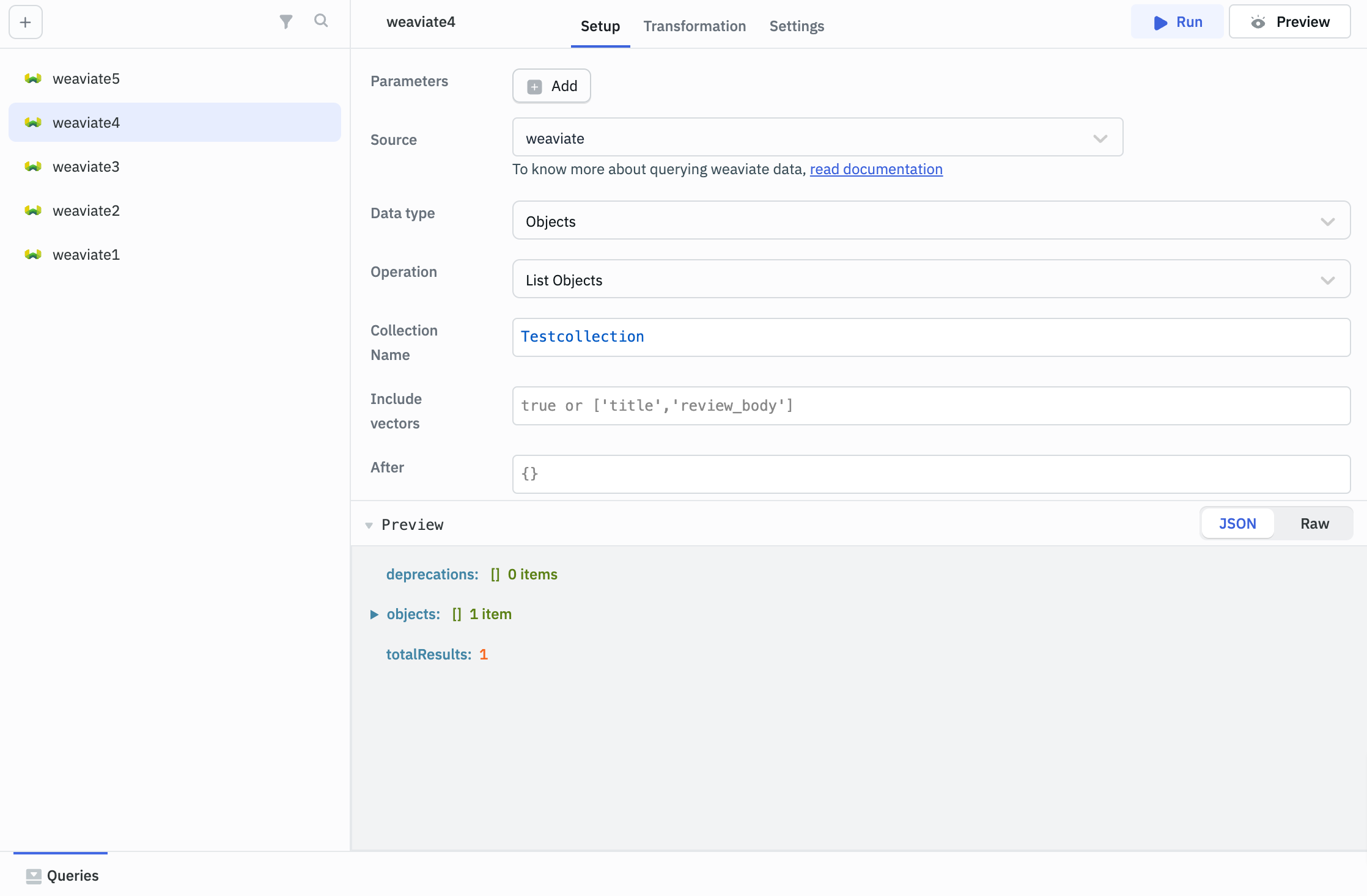Open the read documentation link

(x=876, y=169)
